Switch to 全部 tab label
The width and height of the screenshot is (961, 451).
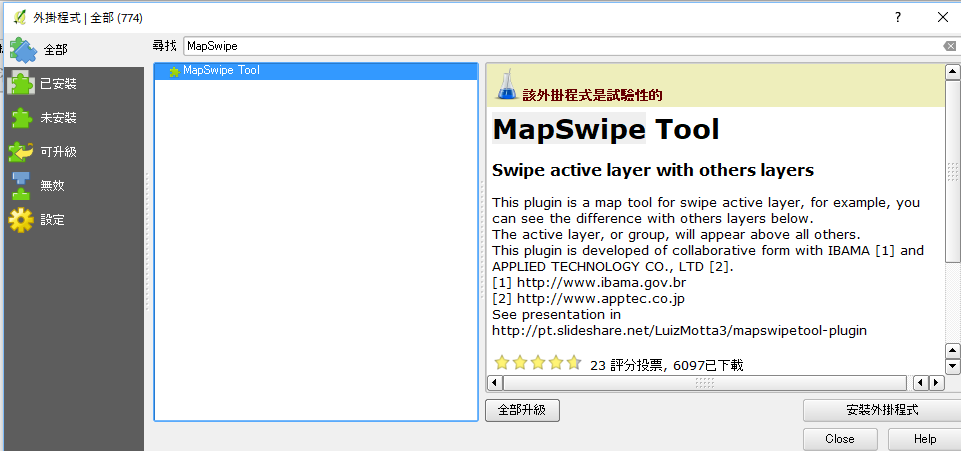pos(56,50)
